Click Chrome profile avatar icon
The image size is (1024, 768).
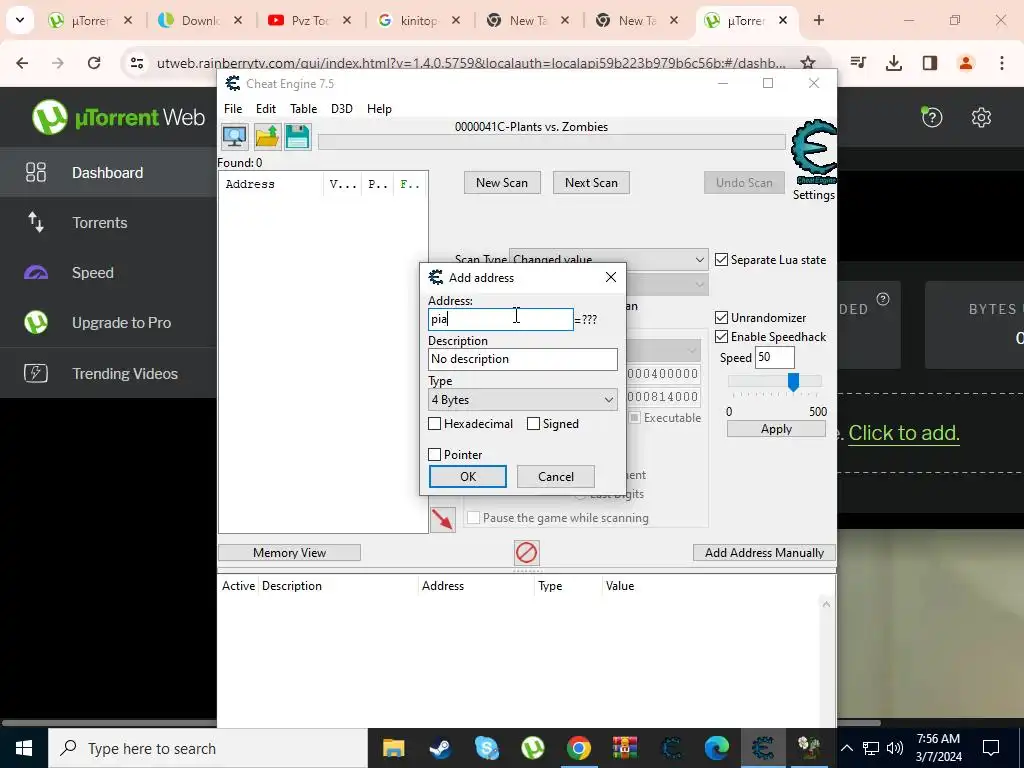(966, 63)
